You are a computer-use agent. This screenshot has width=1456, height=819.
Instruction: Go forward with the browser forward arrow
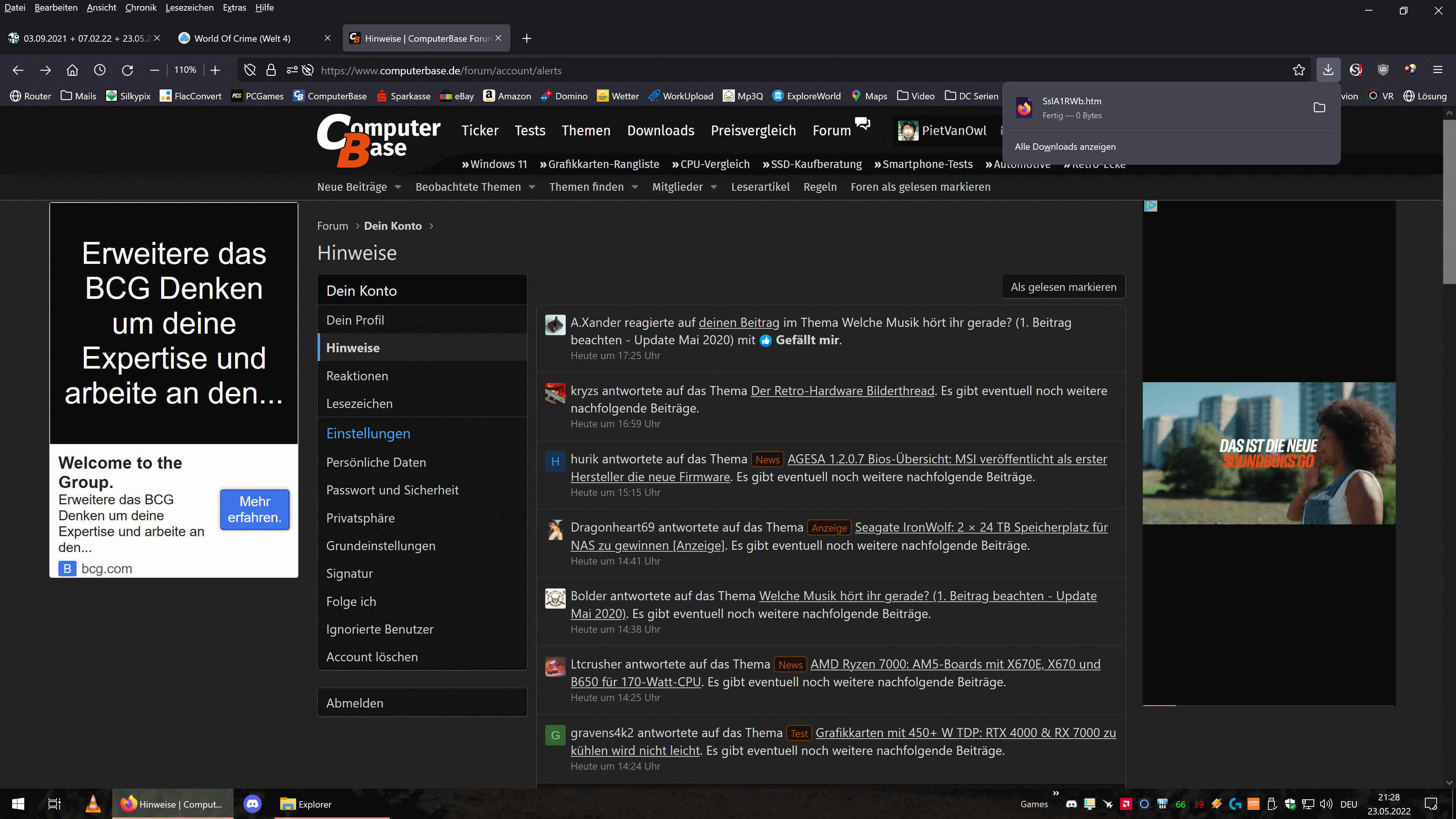click(x=46, y=70)
